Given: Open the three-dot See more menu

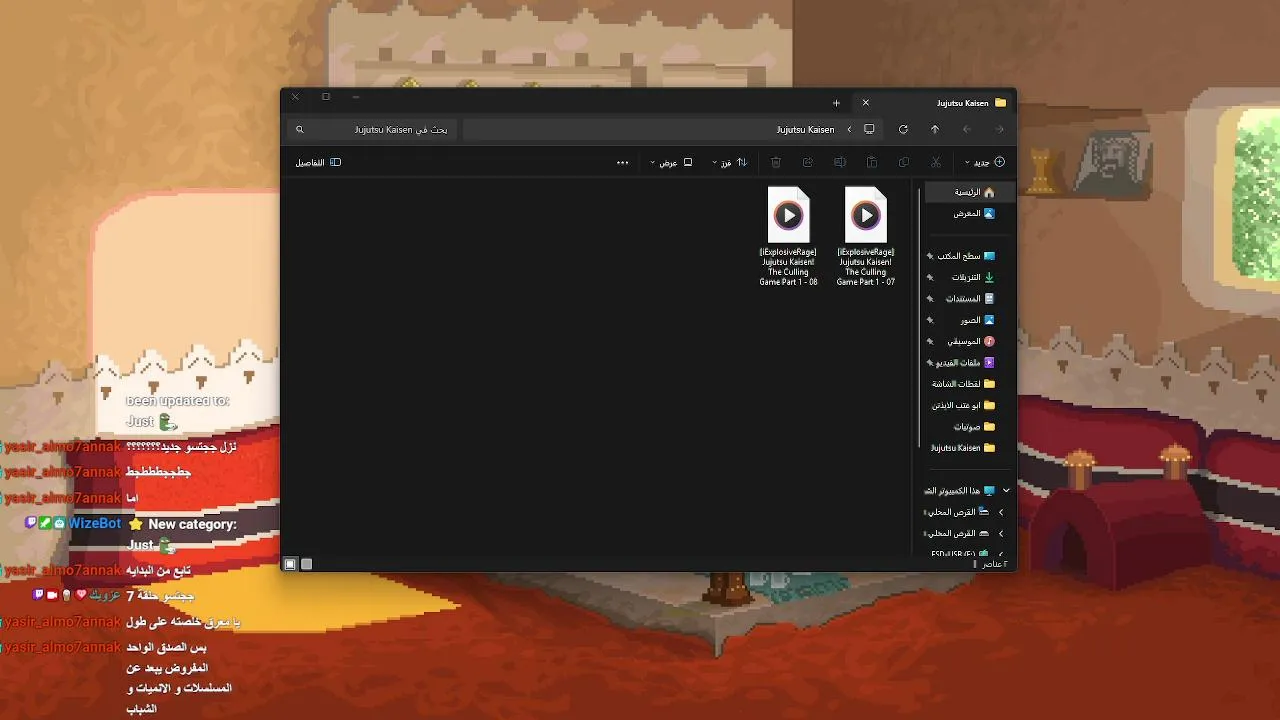Looking at the screenshot, I should [x=623, y=162].
